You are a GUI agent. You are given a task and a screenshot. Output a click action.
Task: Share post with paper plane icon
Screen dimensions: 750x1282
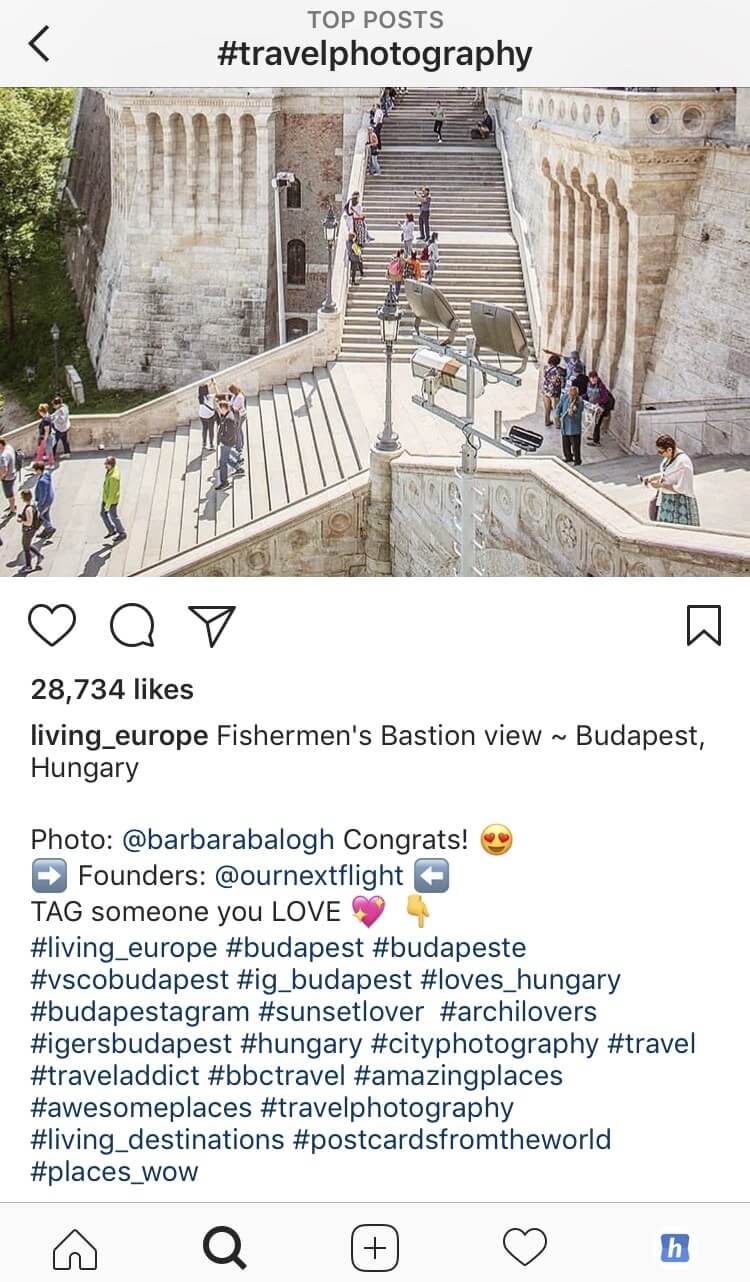212,626
